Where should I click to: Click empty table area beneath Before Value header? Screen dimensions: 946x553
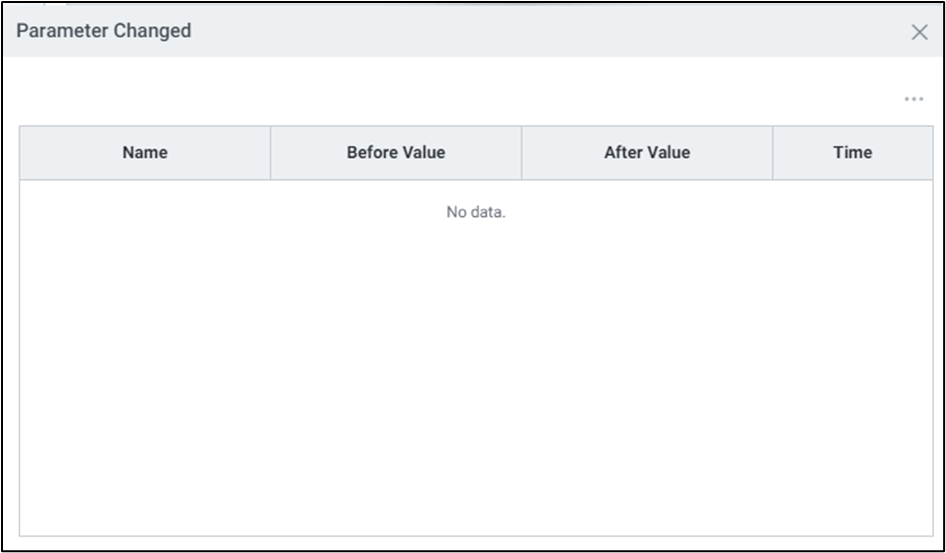point(396,350)
